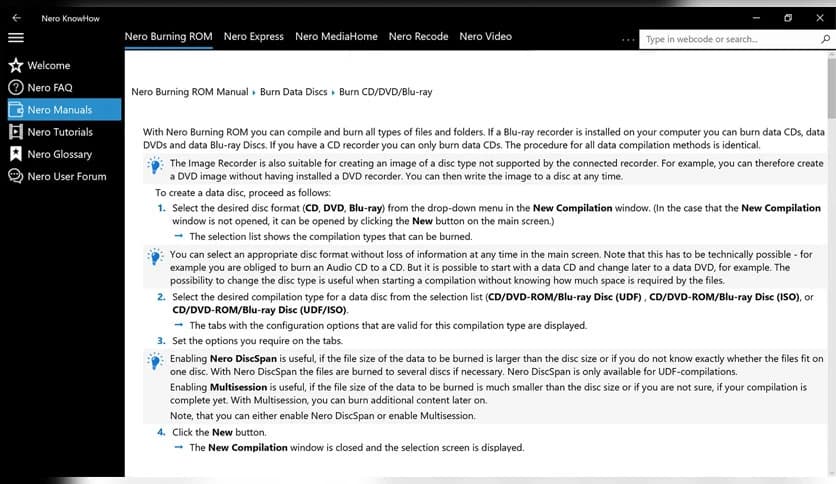Click the Nero User Forum chat icon
Viewport: 836px width, 484px height.
coord(16,176)
